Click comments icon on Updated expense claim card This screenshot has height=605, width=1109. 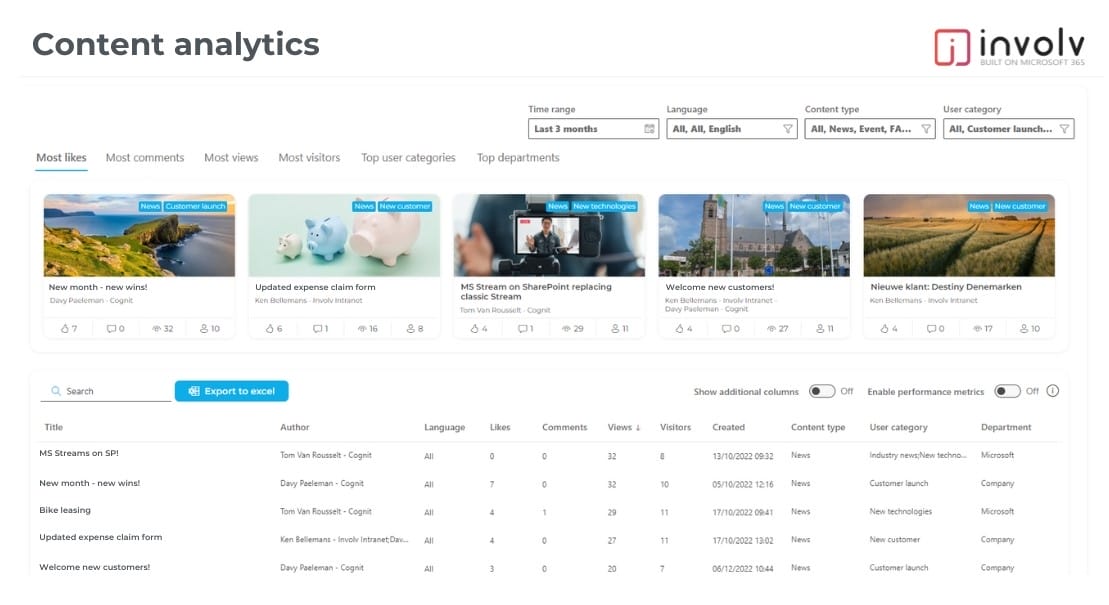click(318, 328)
